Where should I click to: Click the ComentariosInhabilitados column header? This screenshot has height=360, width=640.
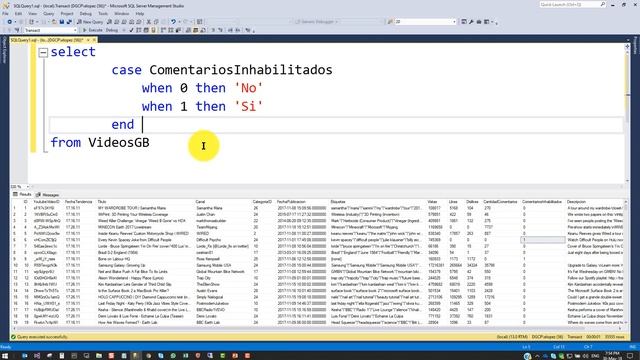[x=542, y=202]
